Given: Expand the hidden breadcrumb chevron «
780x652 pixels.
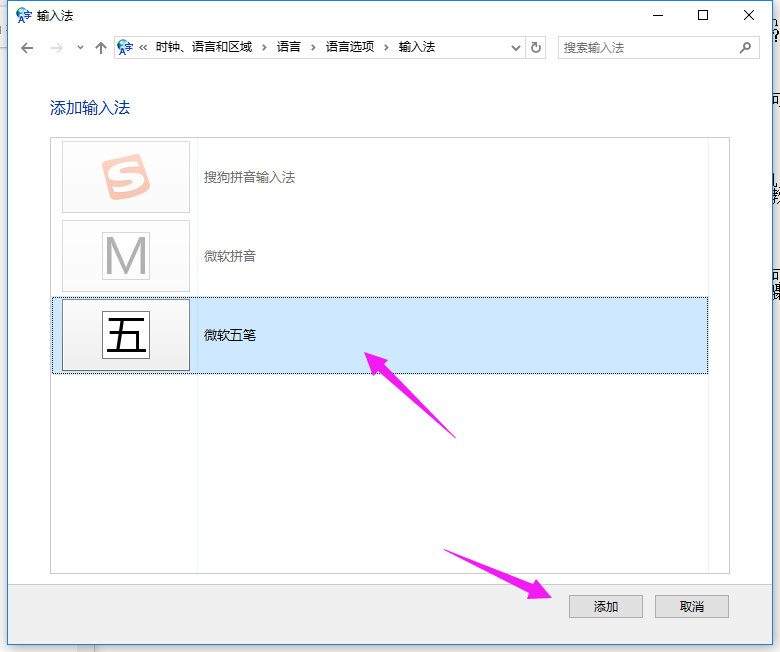Looking at the screenshot, I should 144,47.
